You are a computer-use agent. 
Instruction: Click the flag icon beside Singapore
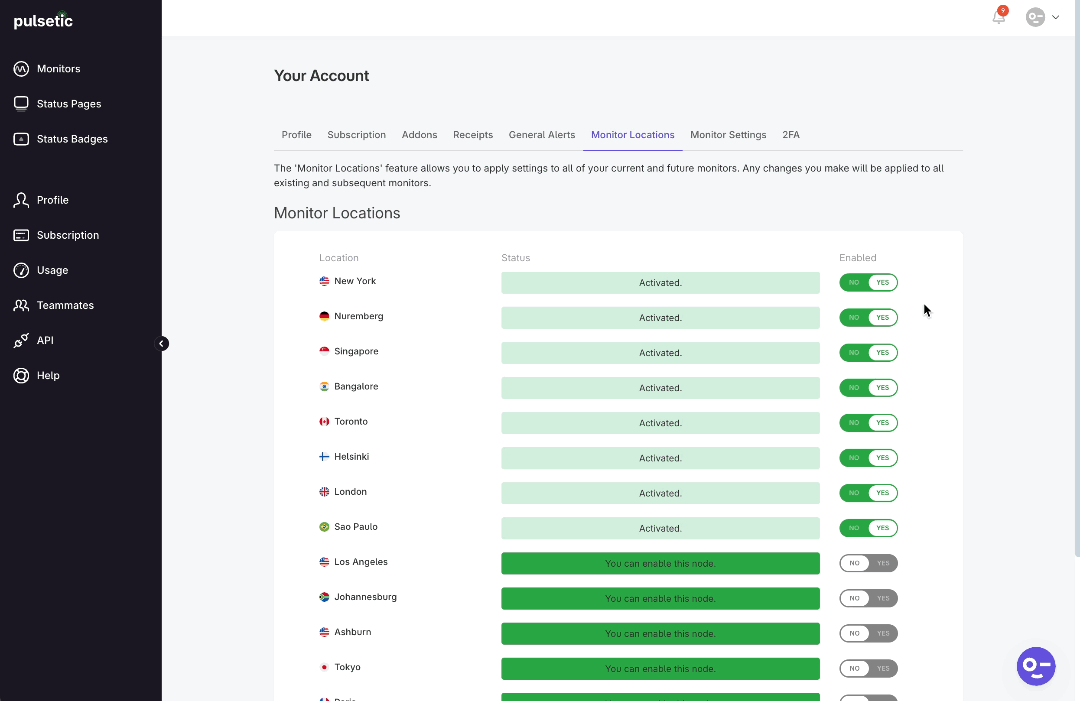pos(324,351)
